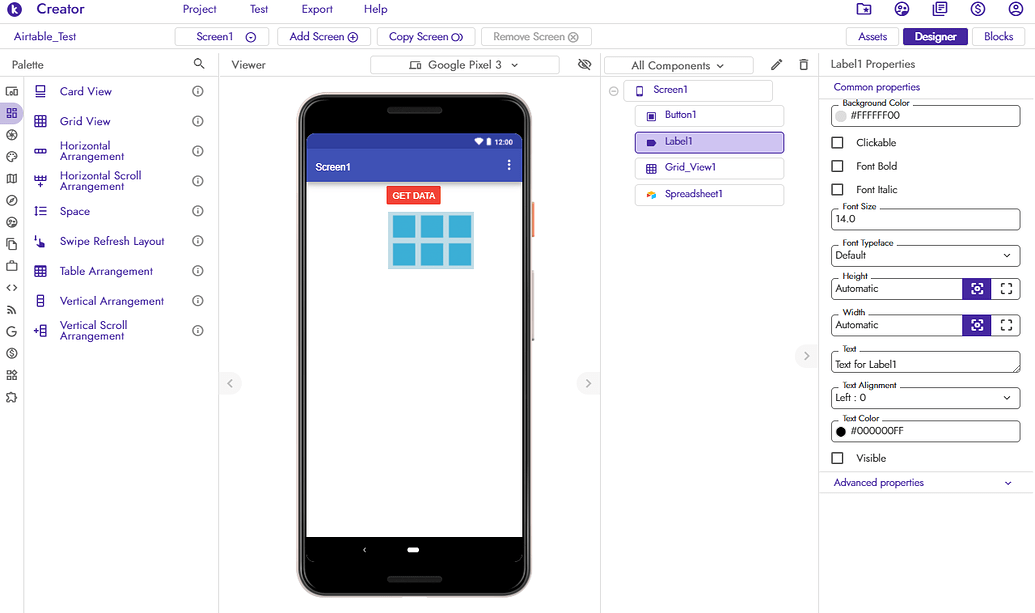Viewport: 1035px width, 613px height.
Task: Open the Google Pixel 3 device dropdown
Action: (464, 65)
